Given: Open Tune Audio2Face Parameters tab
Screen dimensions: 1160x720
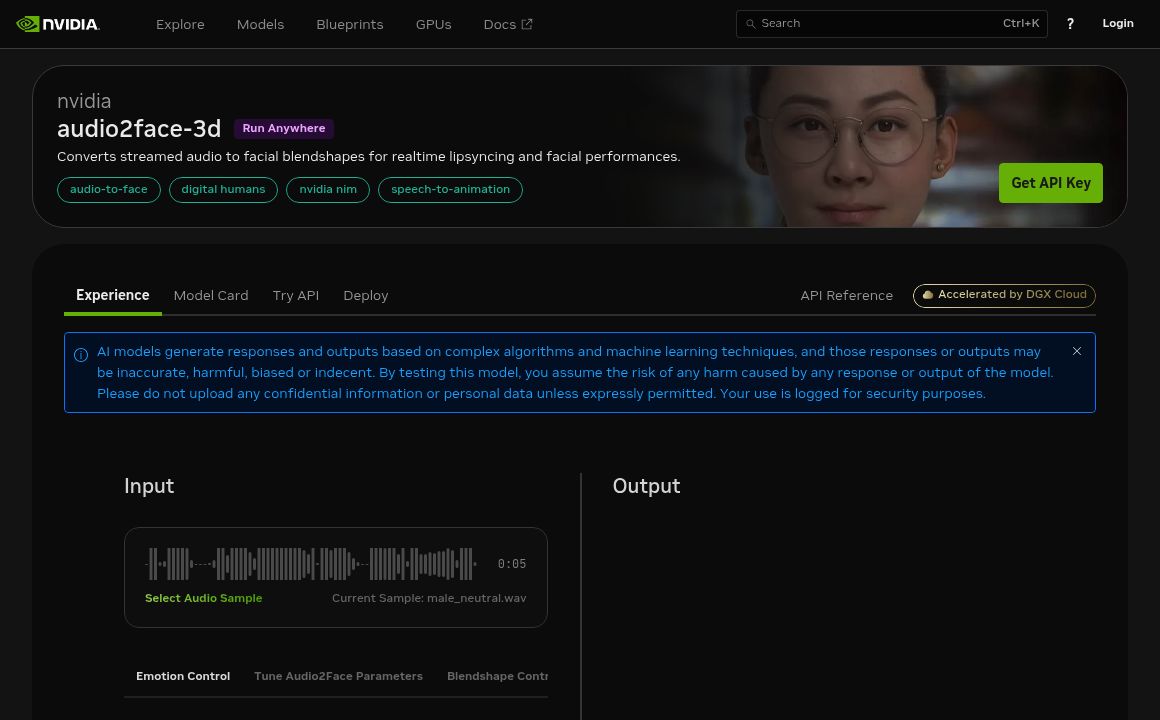Looking at the screenshot, I should point(338,676).
